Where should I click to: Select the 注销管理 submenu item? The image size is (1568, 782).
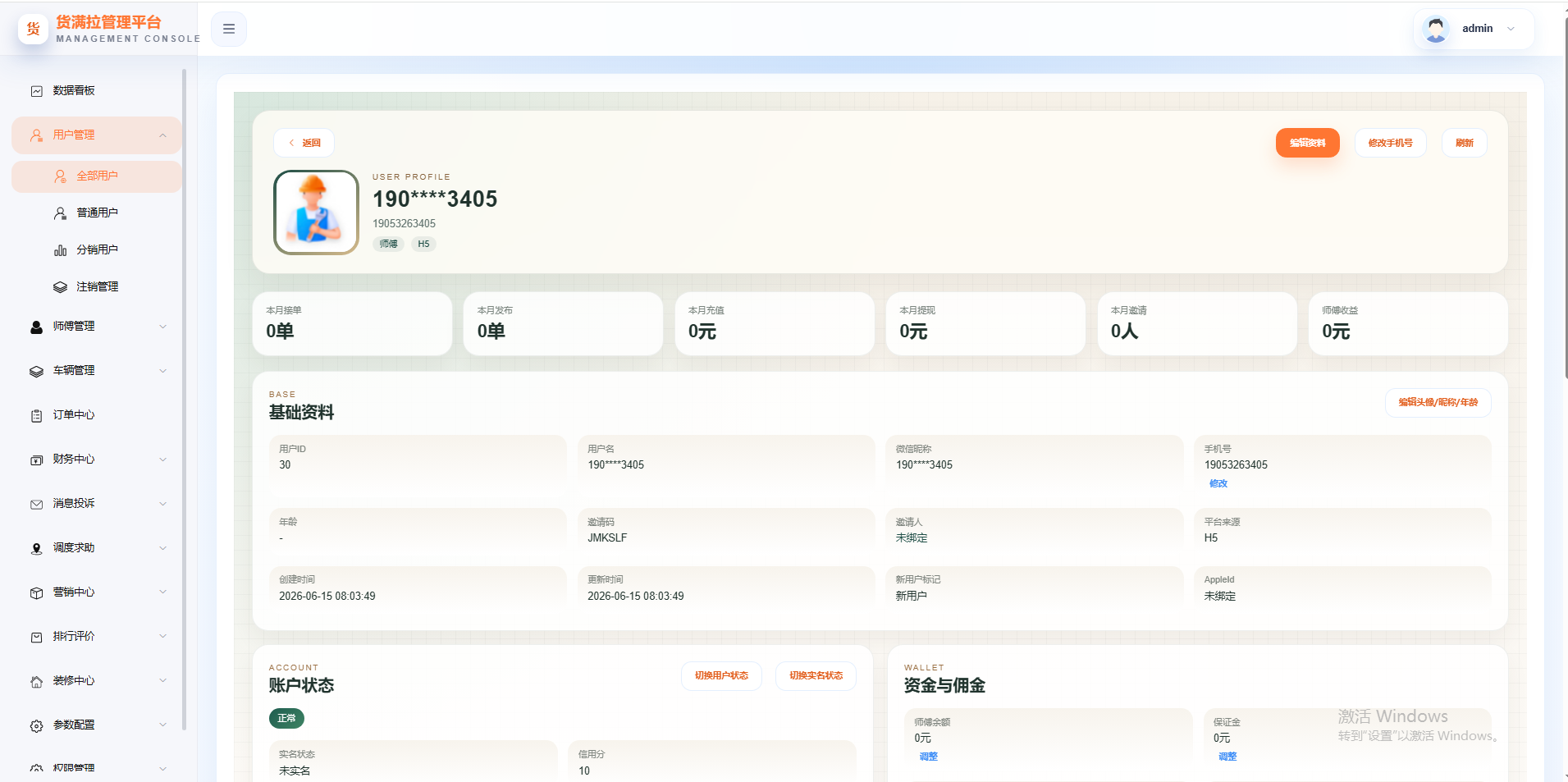(x=97, y=287)
